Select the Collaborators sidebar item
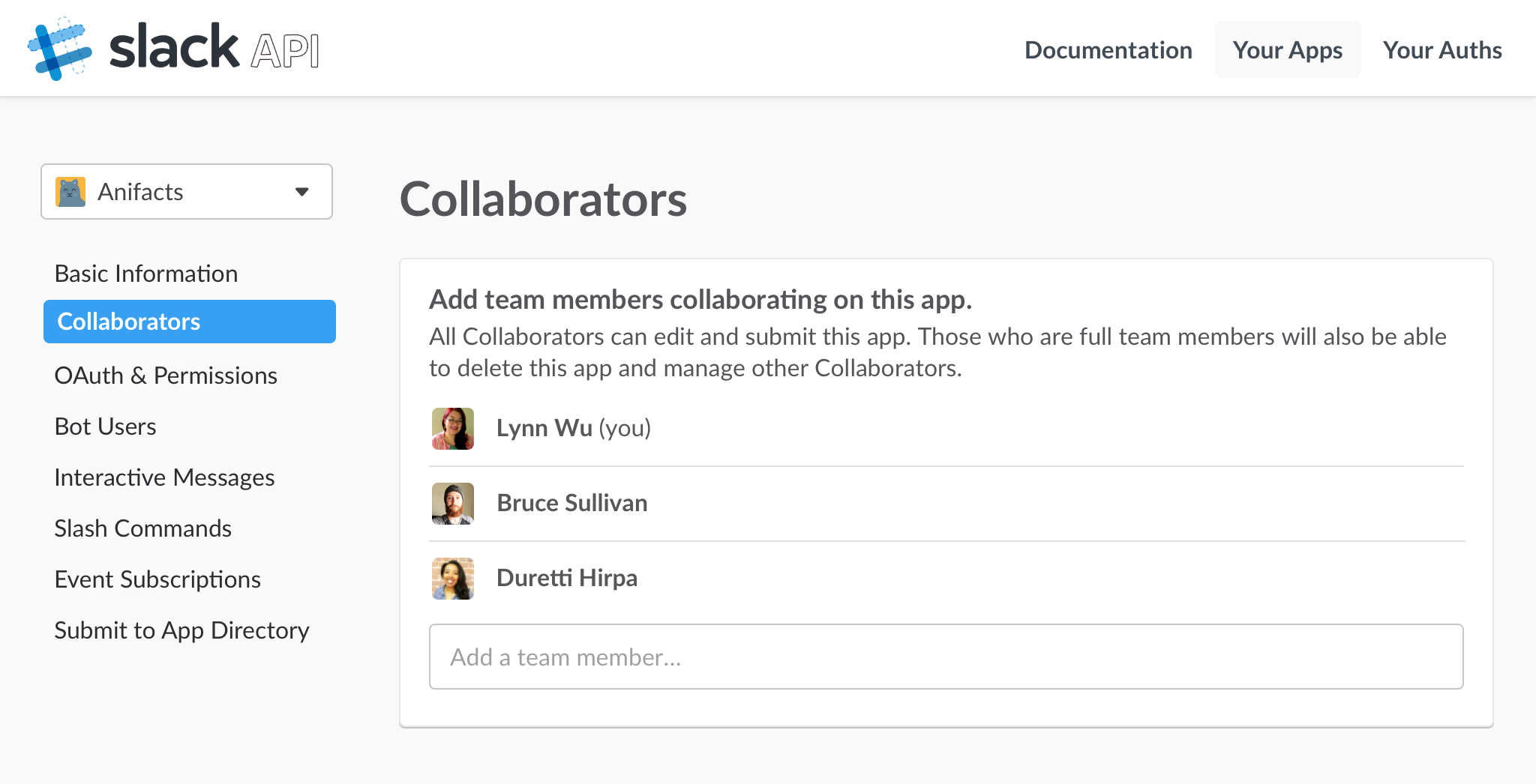 click(190, 322)
